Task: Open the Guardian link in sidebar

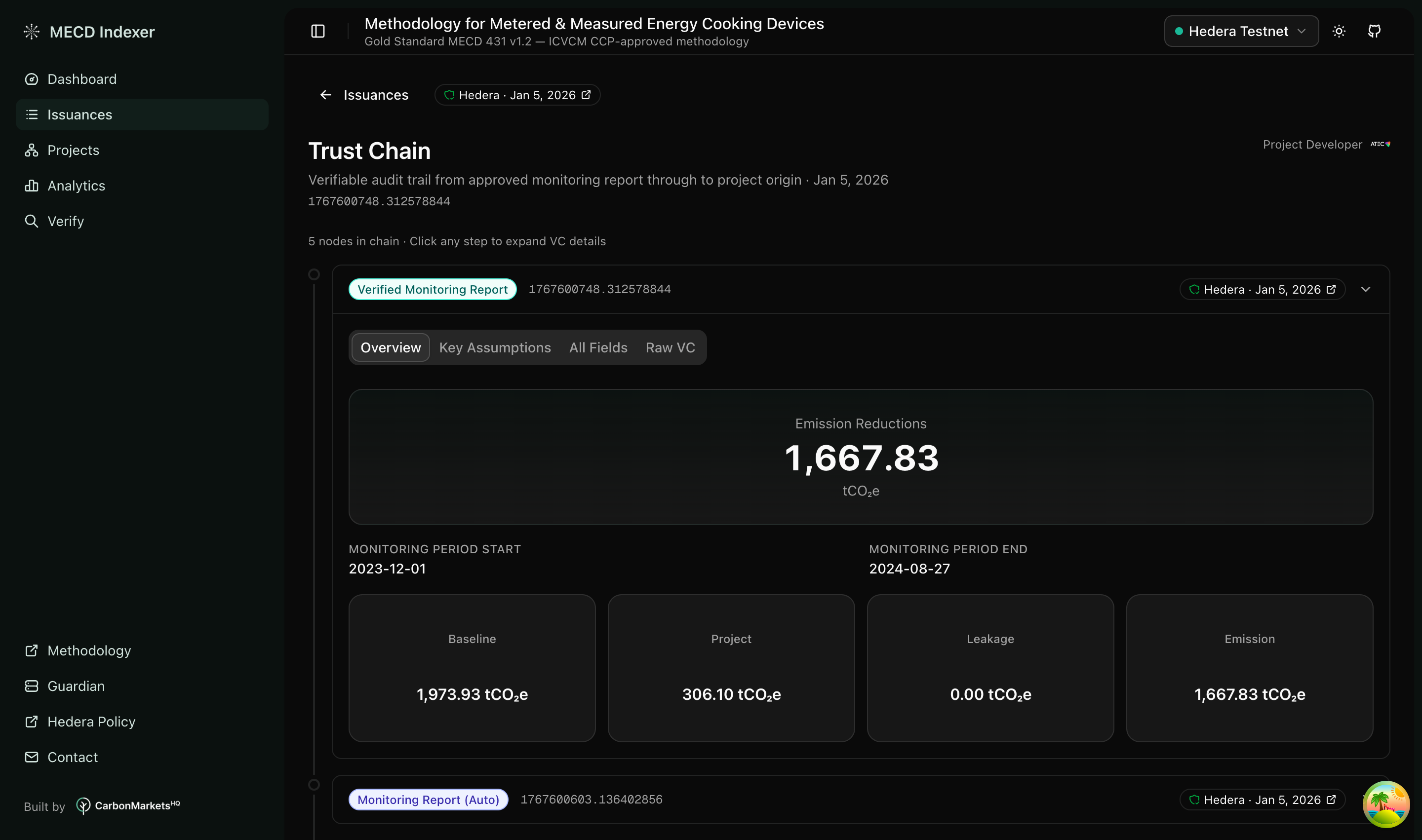Action: pos(76,686)
